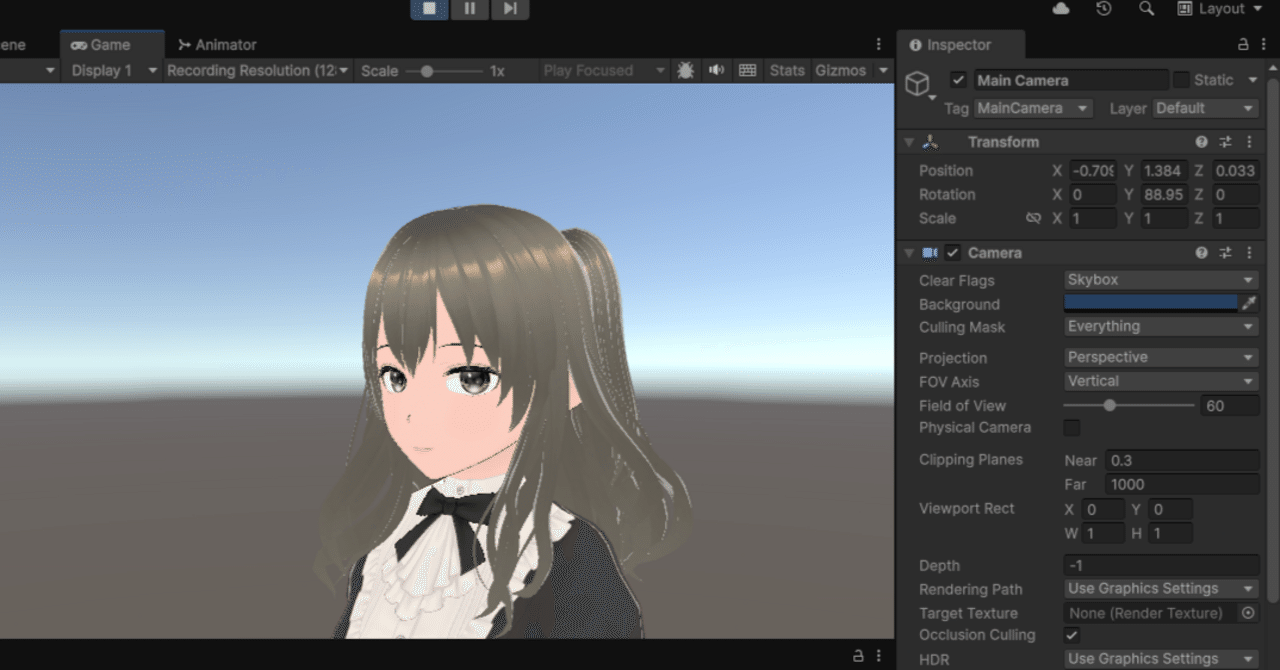The height and width of the screenshot is (670, 1280).
Task: Click the Stats button in Game toolbar
Action: coord(786,70)
